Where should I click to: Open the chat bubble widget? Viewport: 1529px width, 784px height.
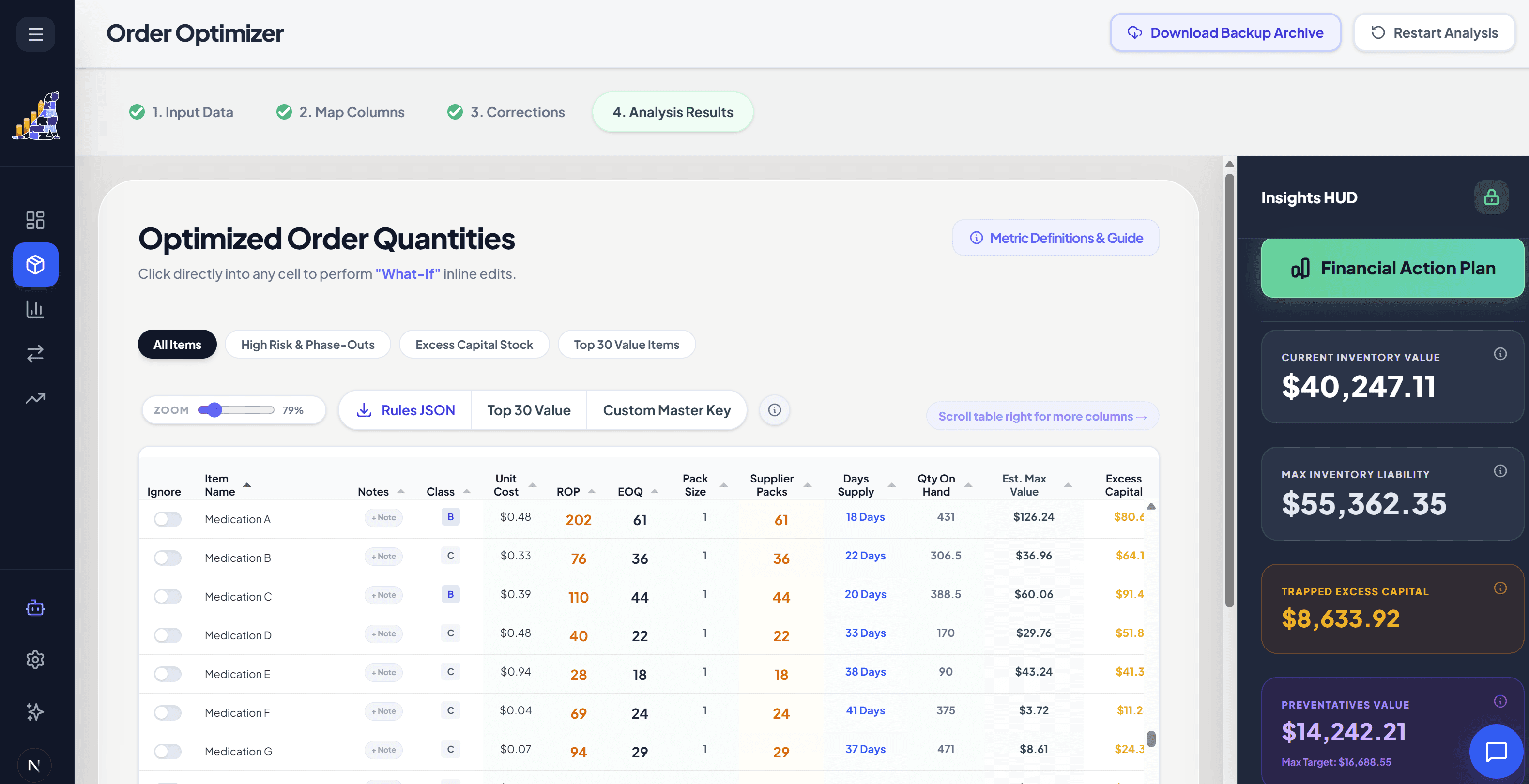pyautogui.click(x=1496, y=752)
